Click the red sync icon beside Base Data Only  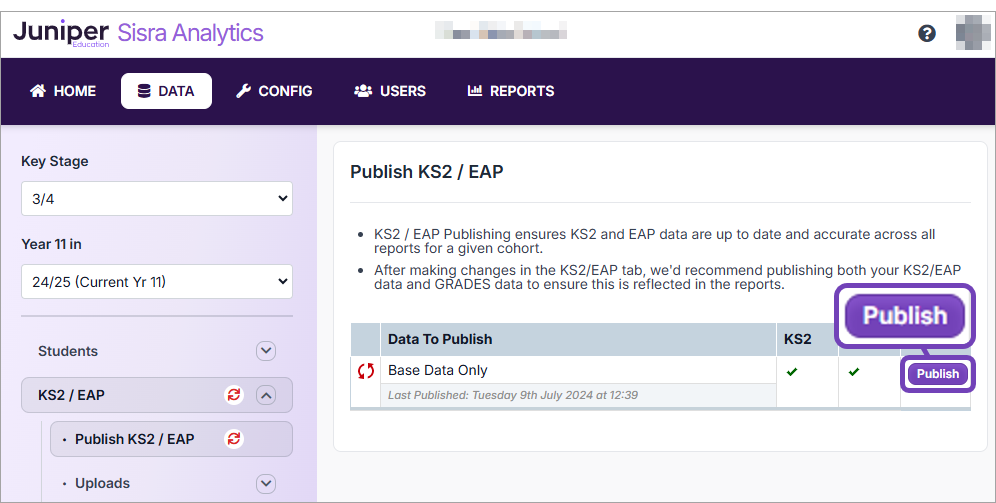click(x=366, y=371)
